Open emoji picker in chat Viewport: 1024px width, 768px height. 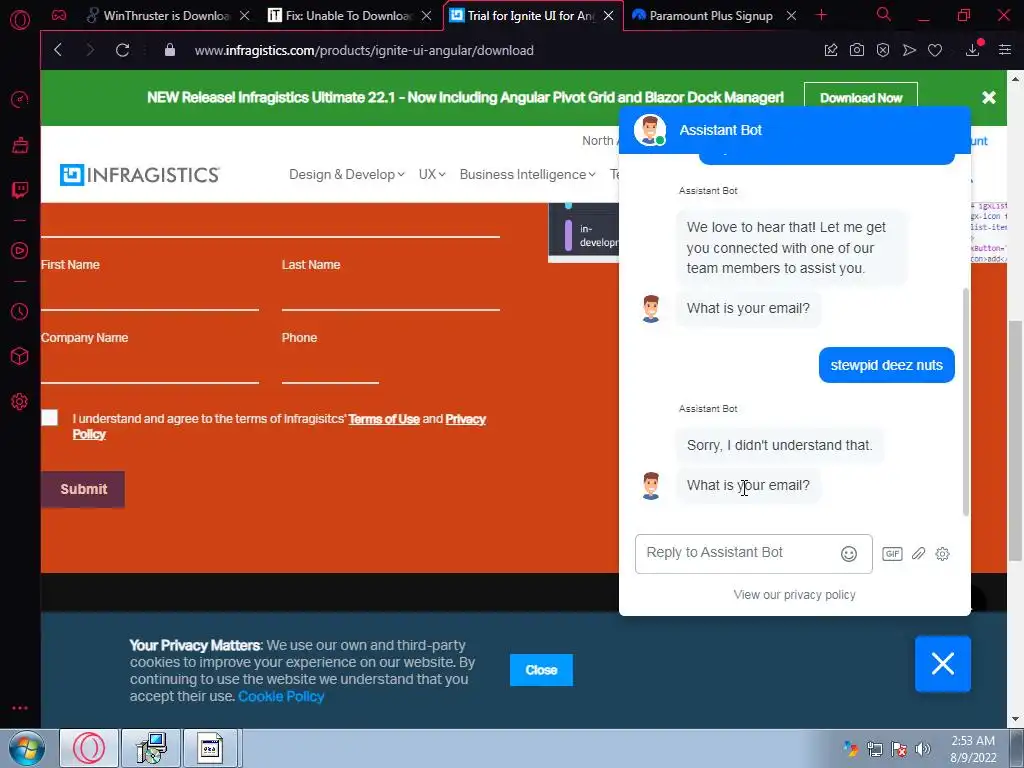(848, 554)
